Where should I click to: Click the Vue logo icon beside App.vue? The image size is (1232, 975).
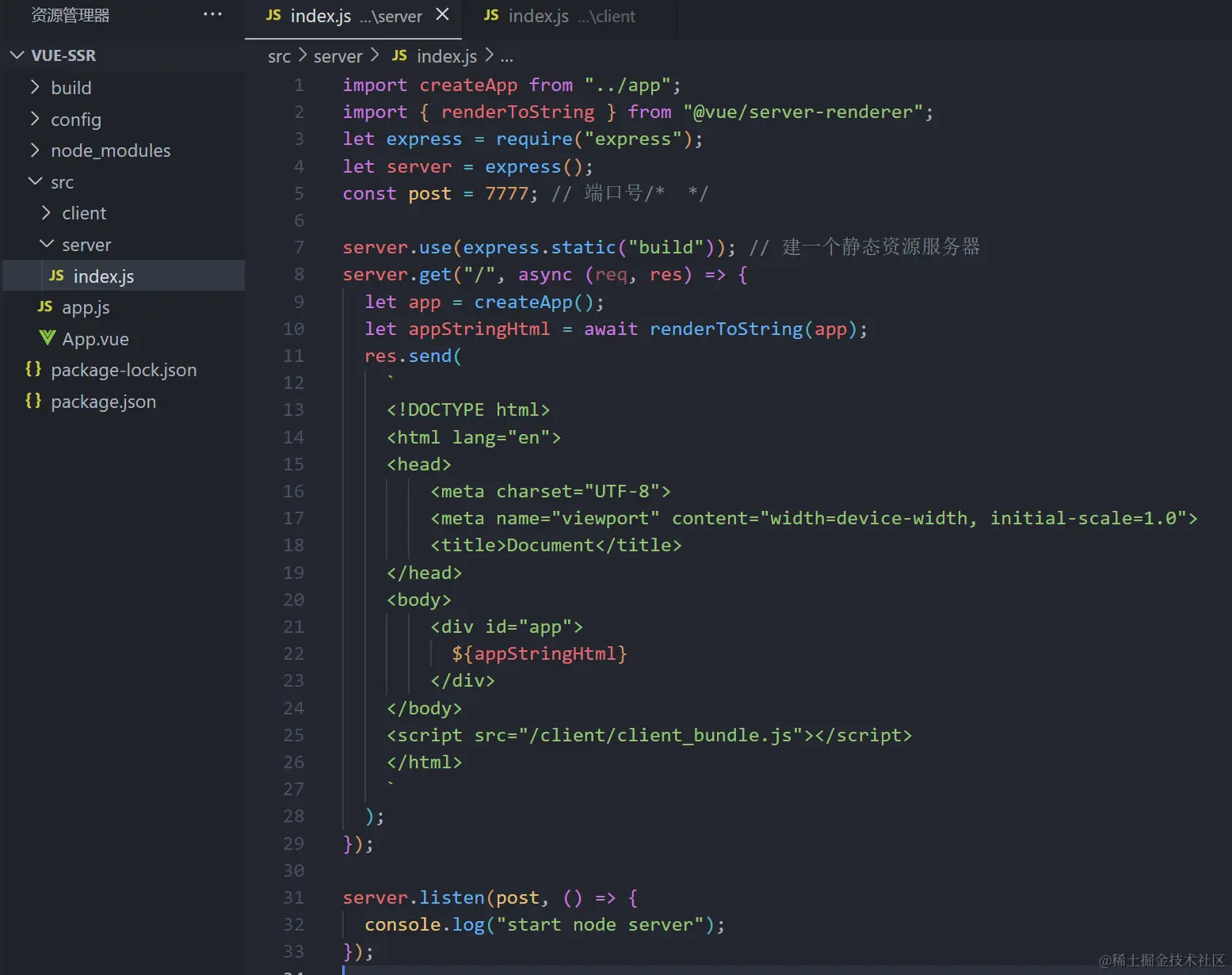pos(48,338)
